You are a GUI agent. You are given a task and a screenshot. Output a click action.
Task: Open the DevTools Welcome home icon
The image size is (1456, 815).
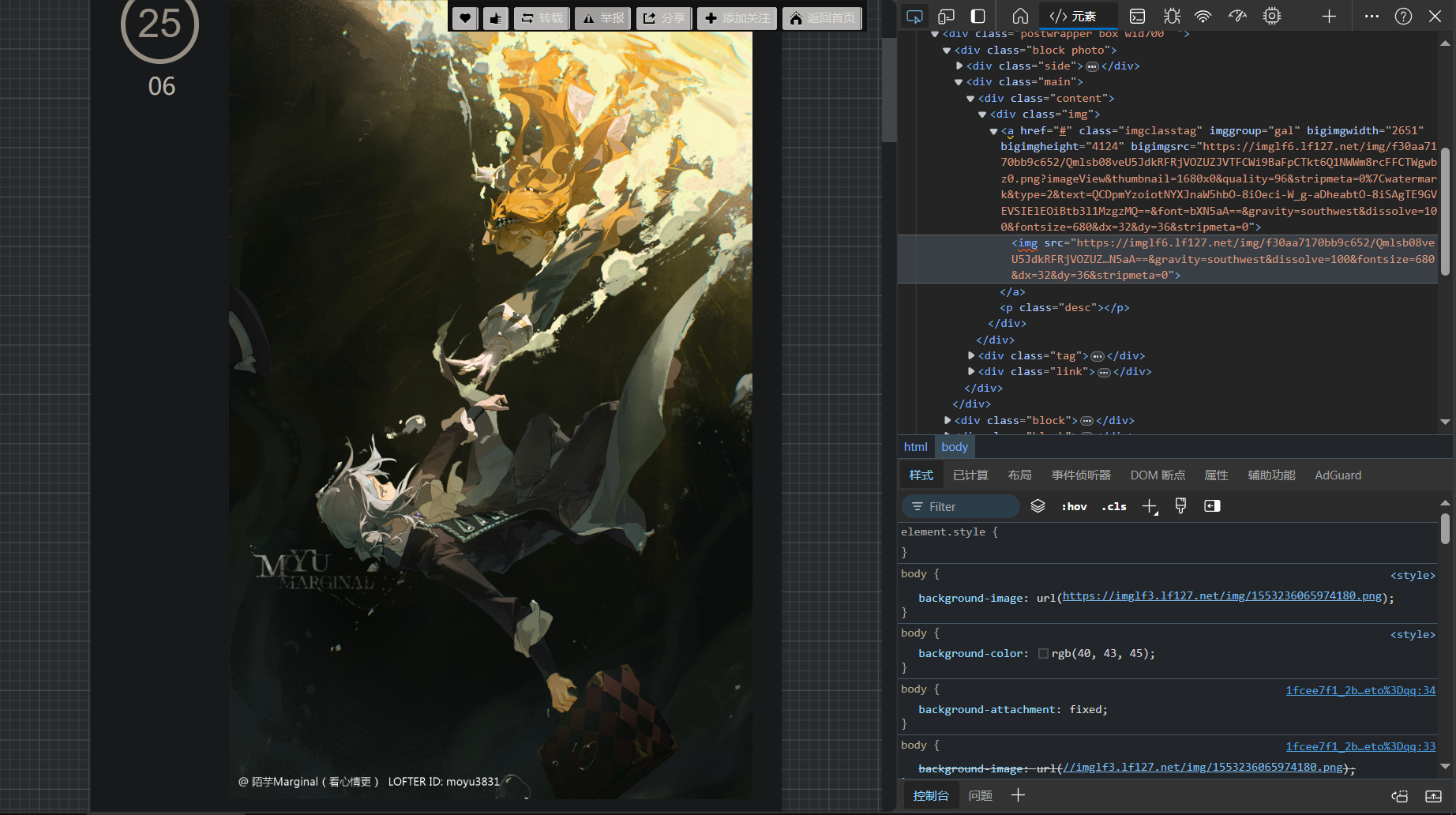pyautogui.click(x=1020, y=16)
